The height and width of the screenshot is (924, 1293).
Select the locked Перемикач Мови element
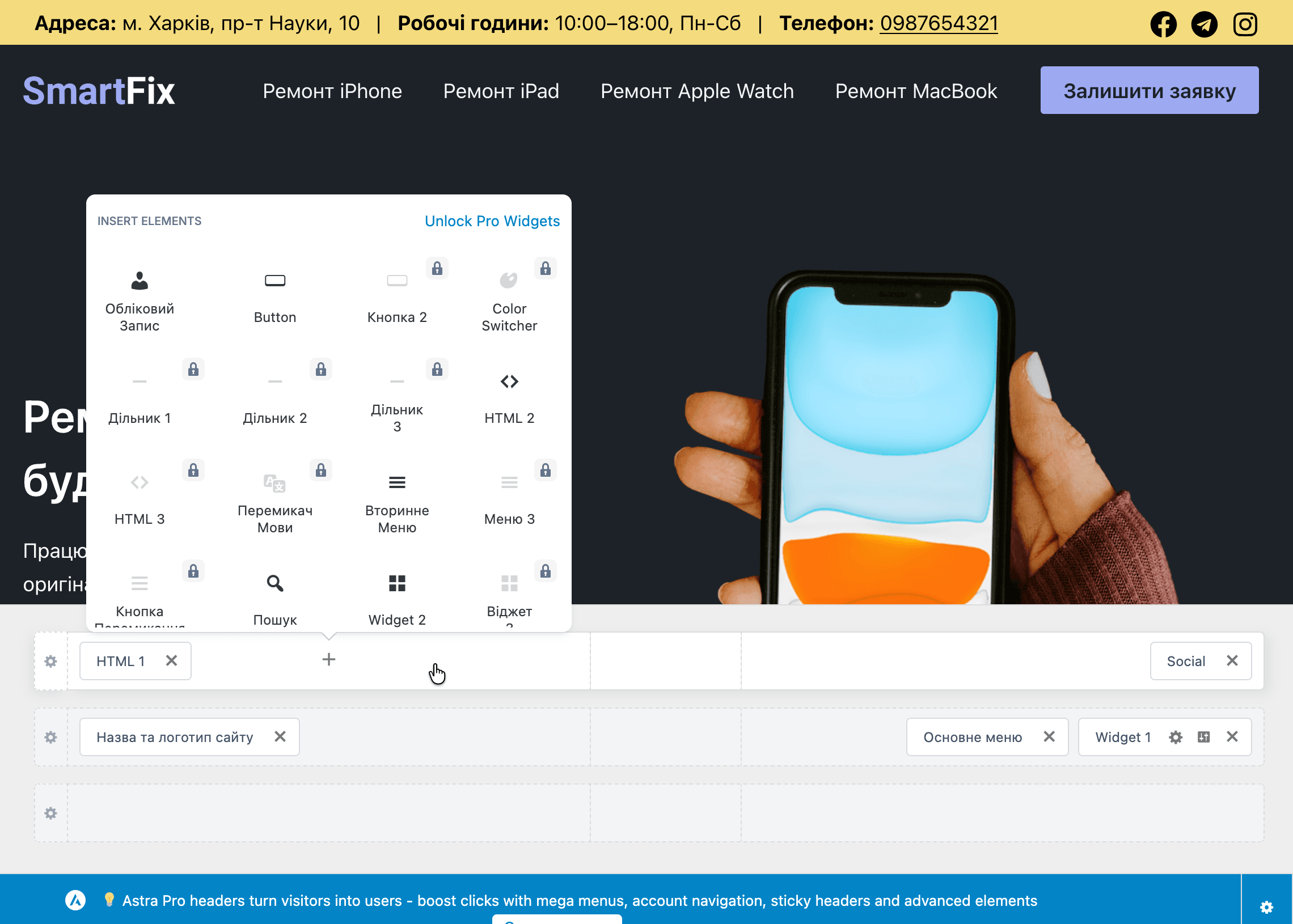275,502
